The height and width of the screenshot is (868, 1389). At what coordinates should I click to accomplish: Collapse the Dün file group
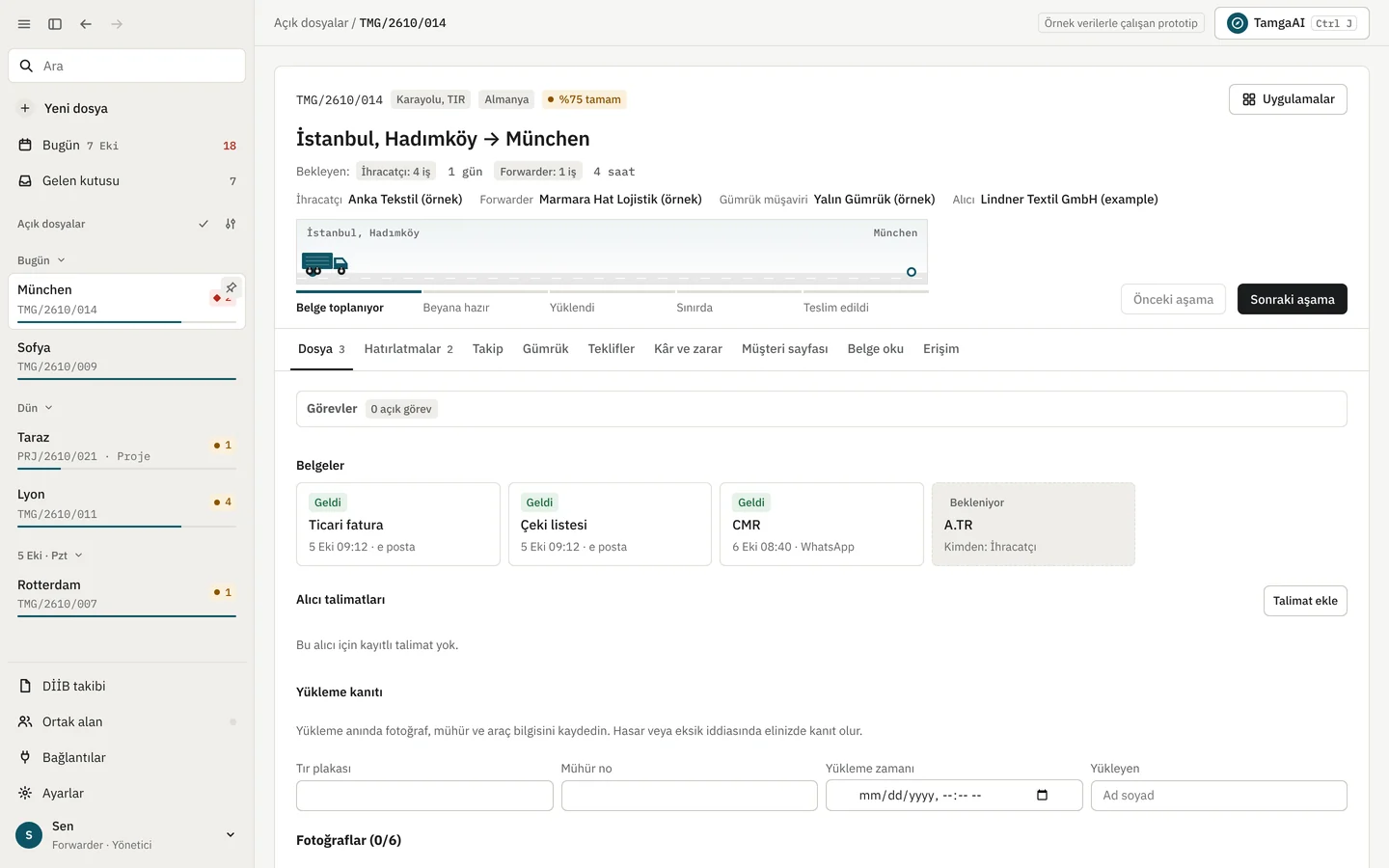pos(35,408)
